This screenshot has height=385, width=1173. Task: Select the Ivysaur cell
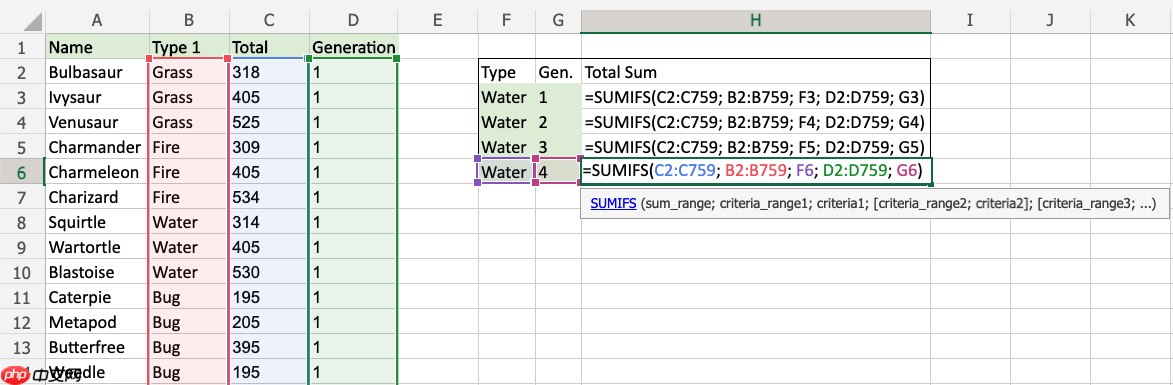(x=97, y=97)
